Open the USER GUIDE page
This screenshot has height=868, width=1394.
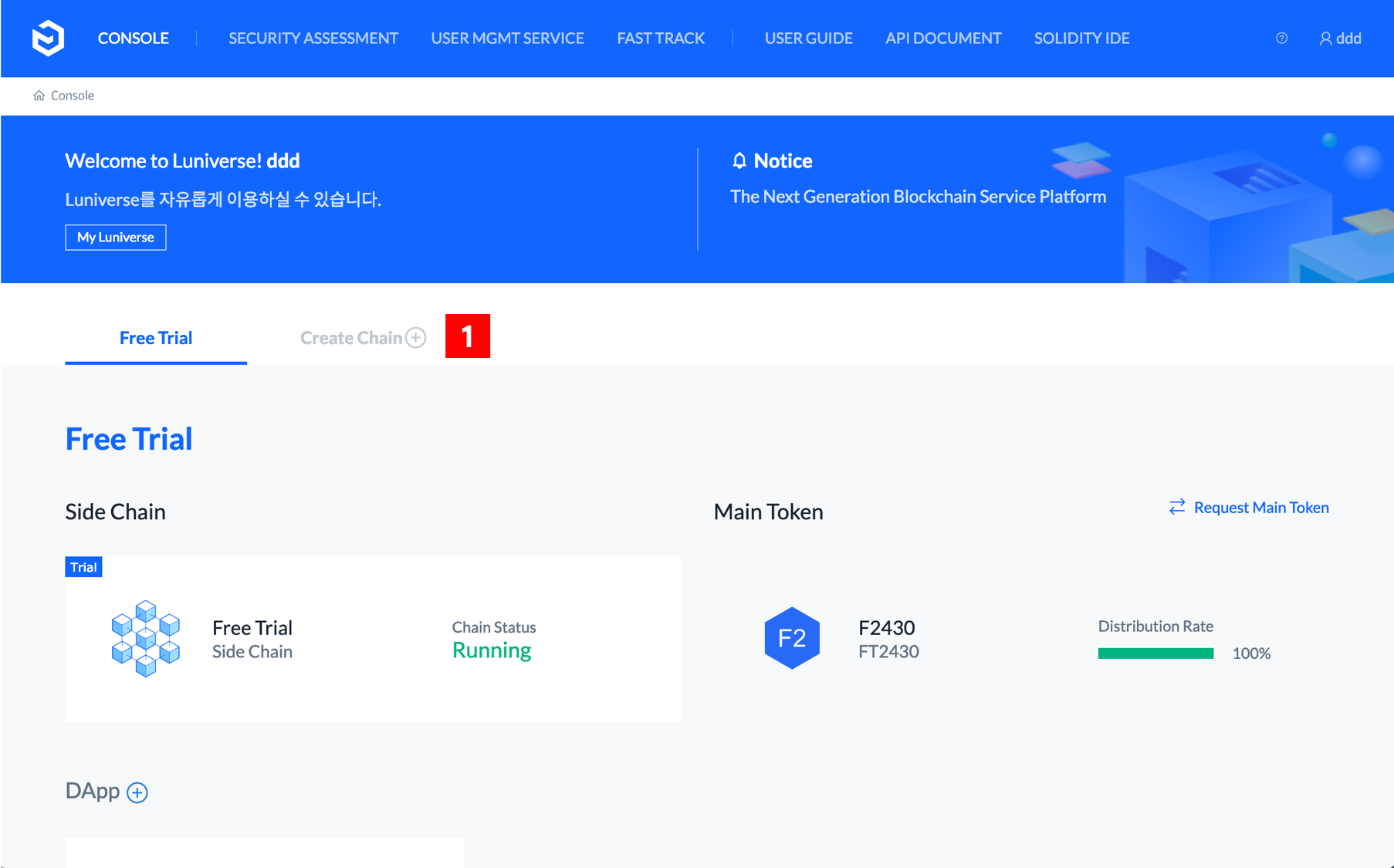[x=808, y=38]
